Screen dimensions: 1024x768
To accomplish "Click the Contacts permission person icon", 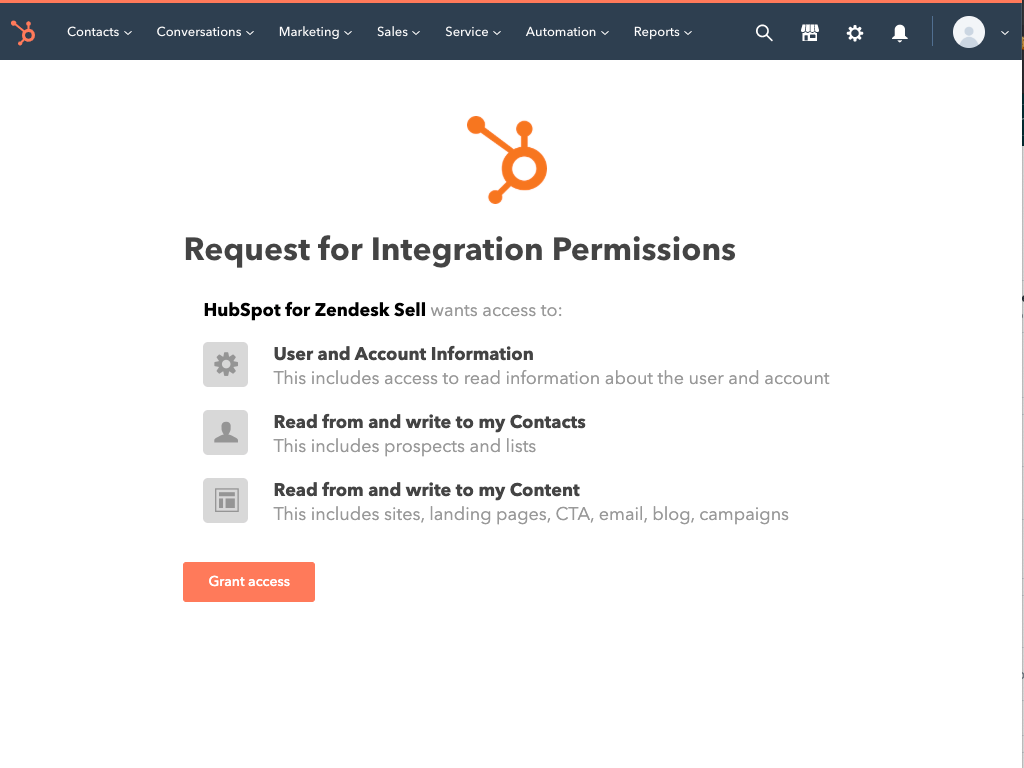I will [x=225, y=433].
